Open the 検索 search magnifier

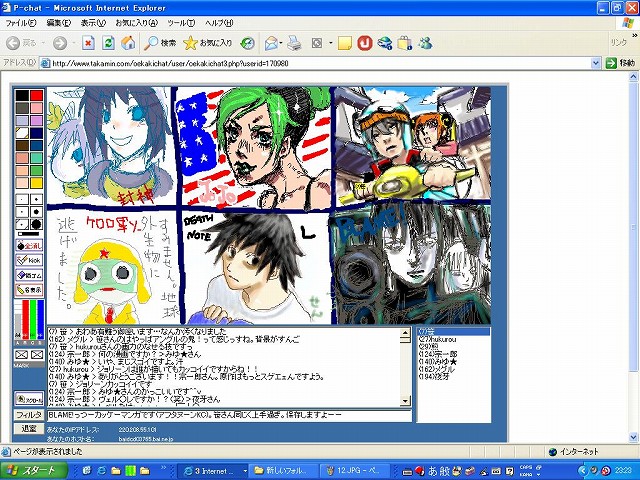pyautogui.click(x=160, y=43)
